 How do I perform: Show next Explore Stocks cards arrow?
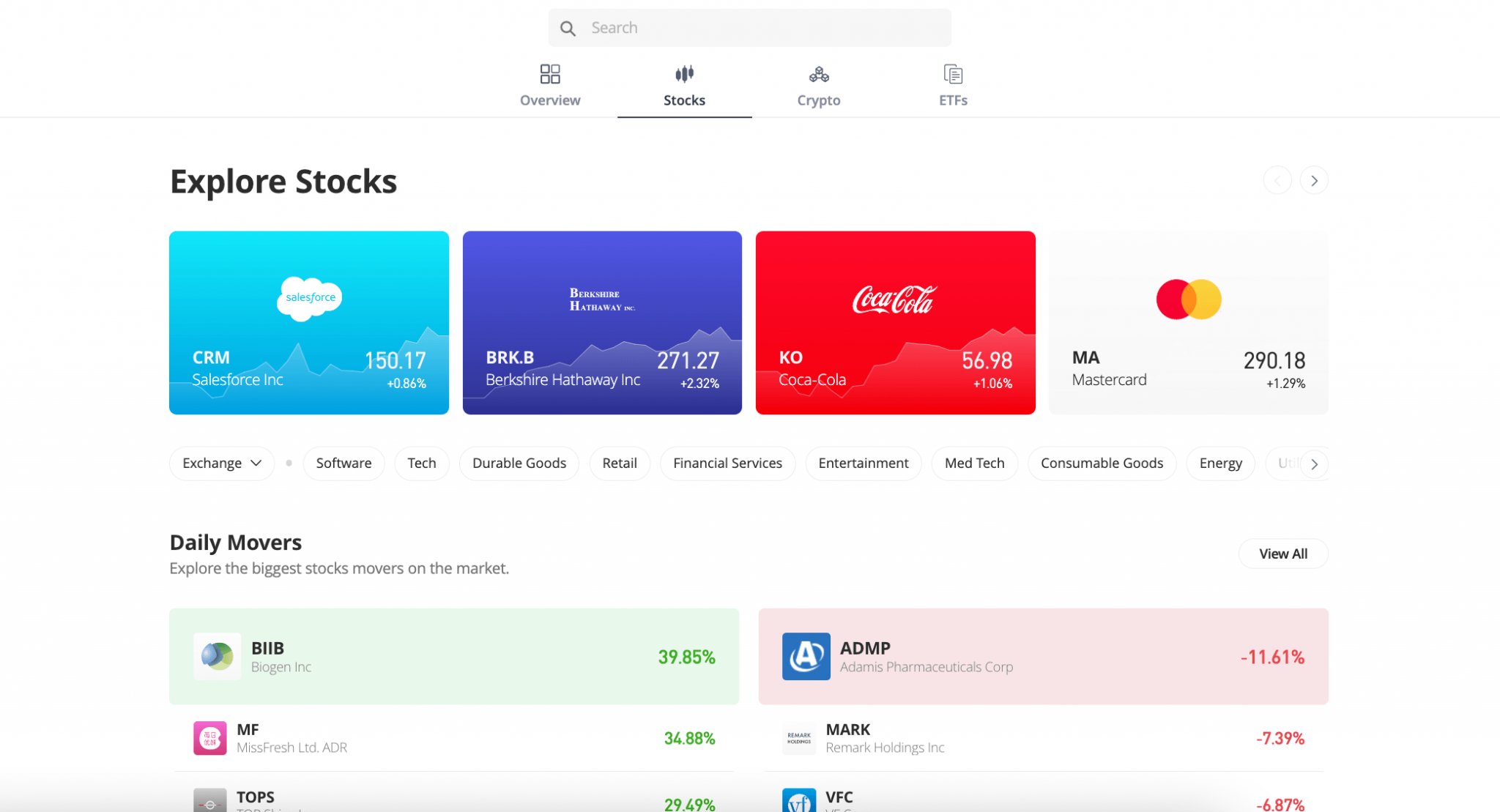click(x=1314, y=181)
